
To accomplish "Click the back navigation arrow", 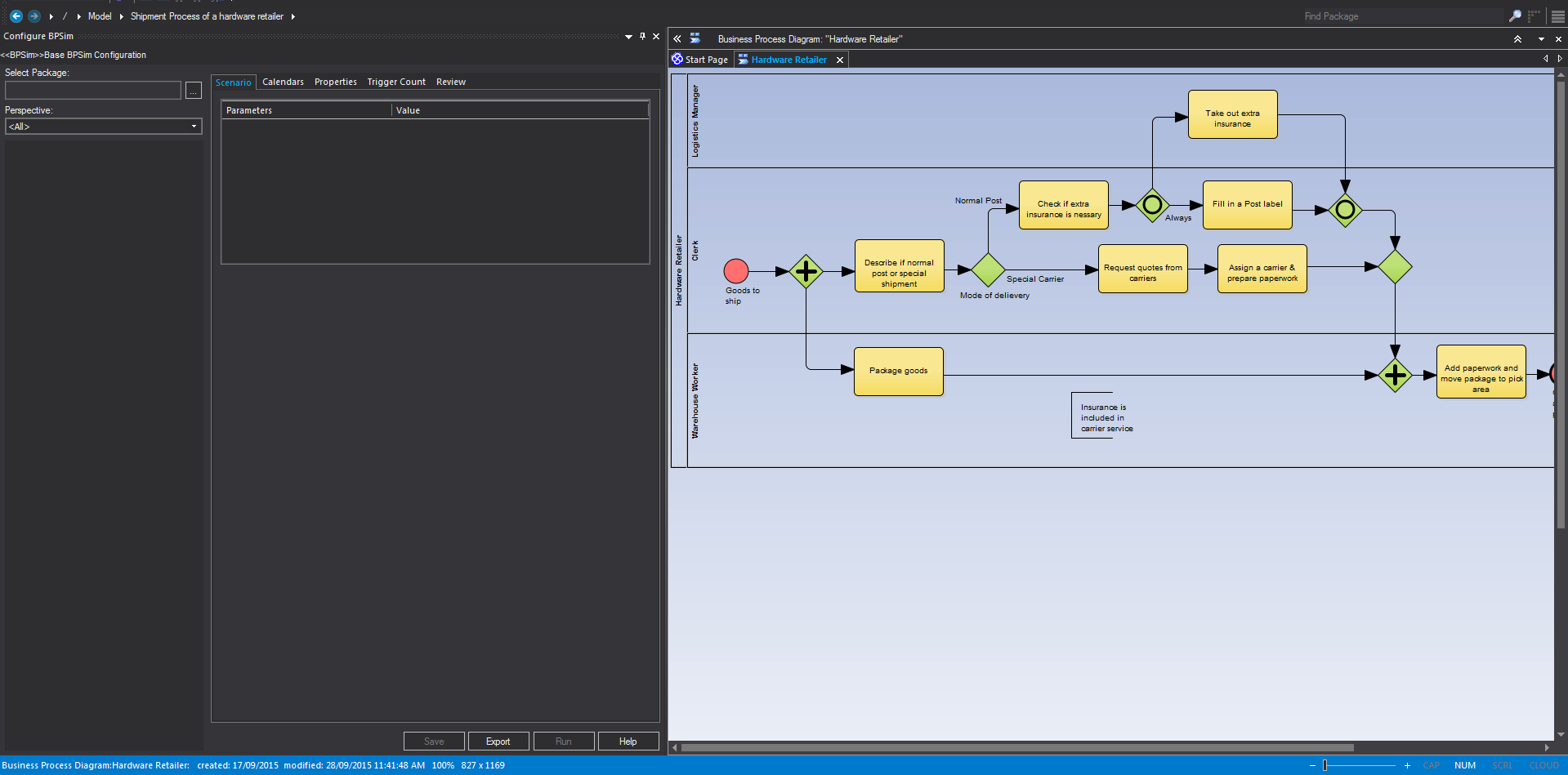I will [x=16, y=16].
